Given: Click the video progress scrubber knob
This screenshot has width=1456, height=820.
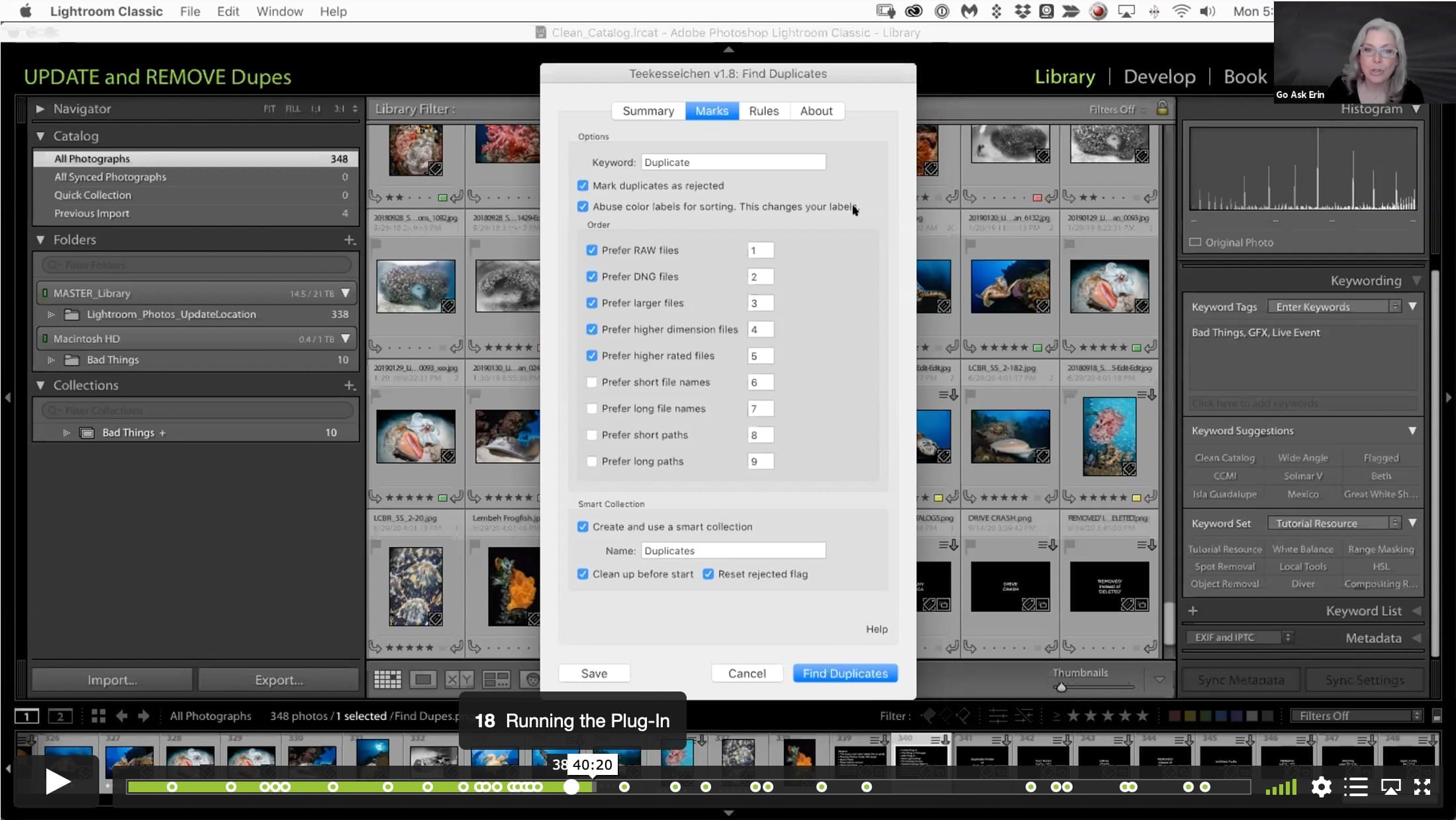Looking at the screenshot, I should pyautogui.click(x=571, y=787).
